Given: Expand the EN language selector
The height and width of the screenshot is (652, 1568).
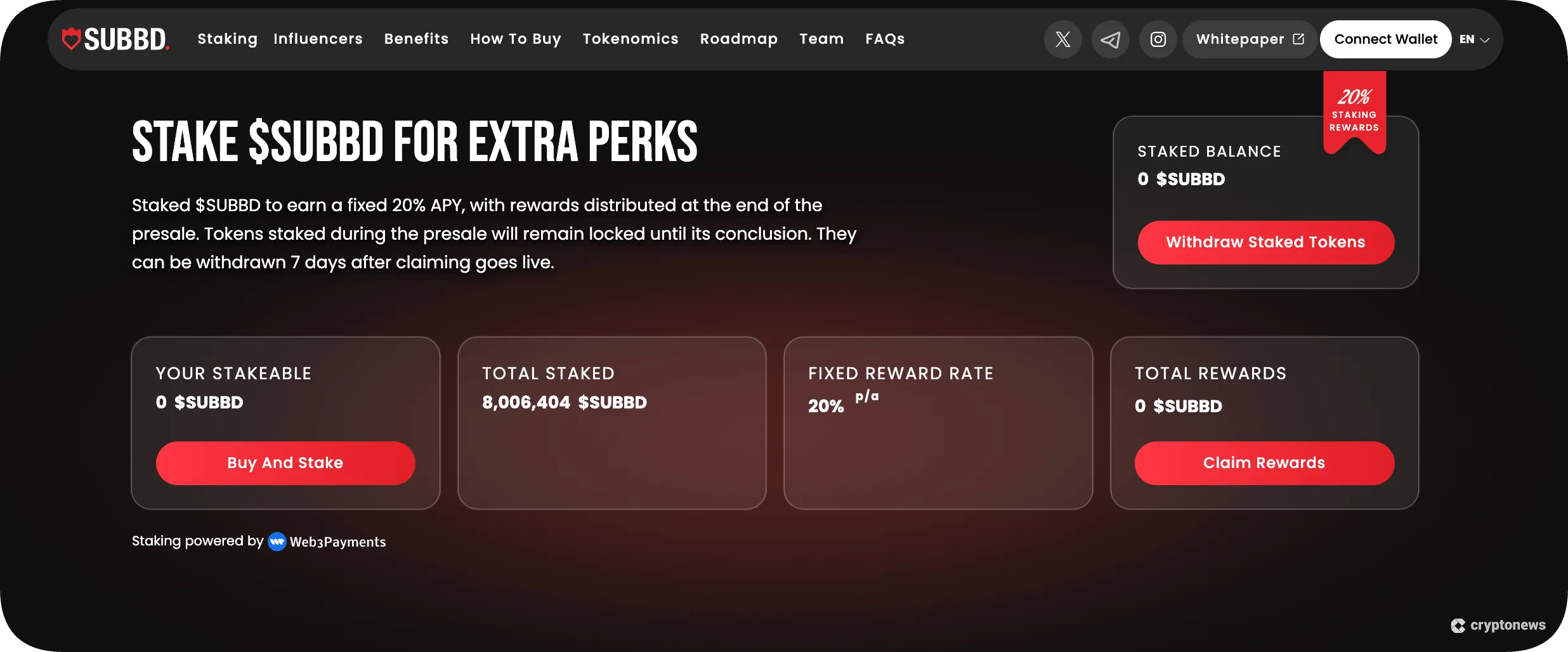Looking at the screenshot, I should (x=1473, y=39).
